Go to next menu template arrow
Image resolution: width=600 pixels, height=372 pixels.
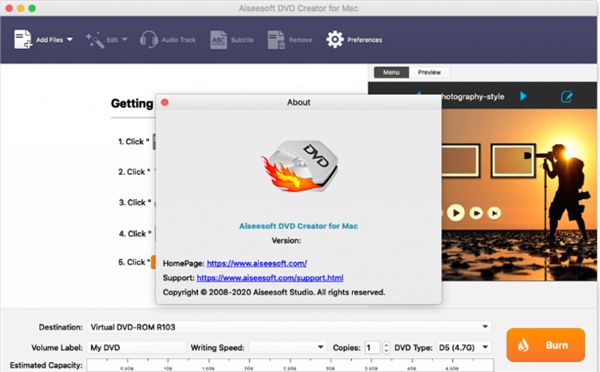point(523,96)
